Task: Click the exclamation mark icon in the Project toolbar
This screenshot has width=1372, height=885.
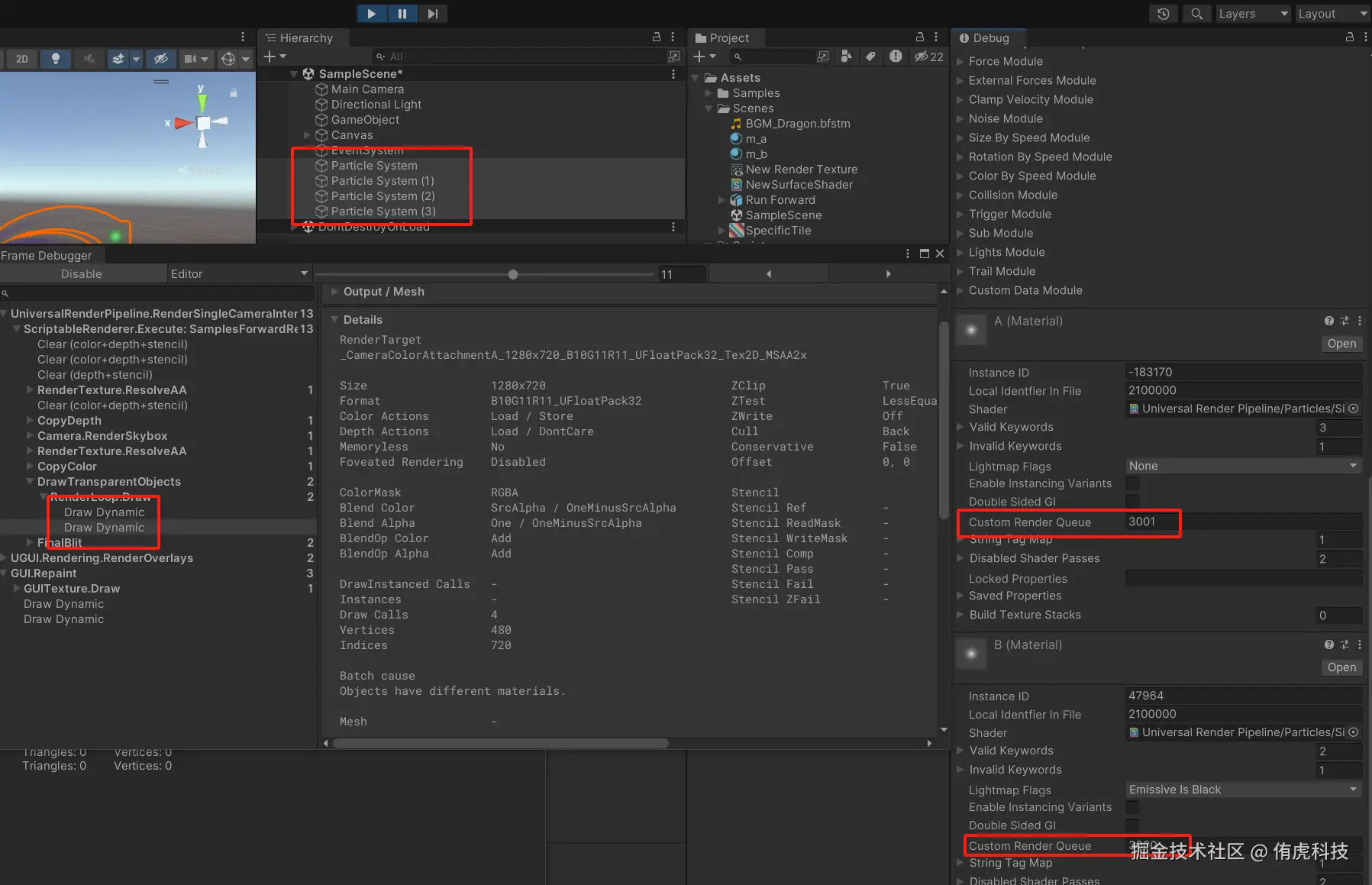Action: click(x=896, y=57)
